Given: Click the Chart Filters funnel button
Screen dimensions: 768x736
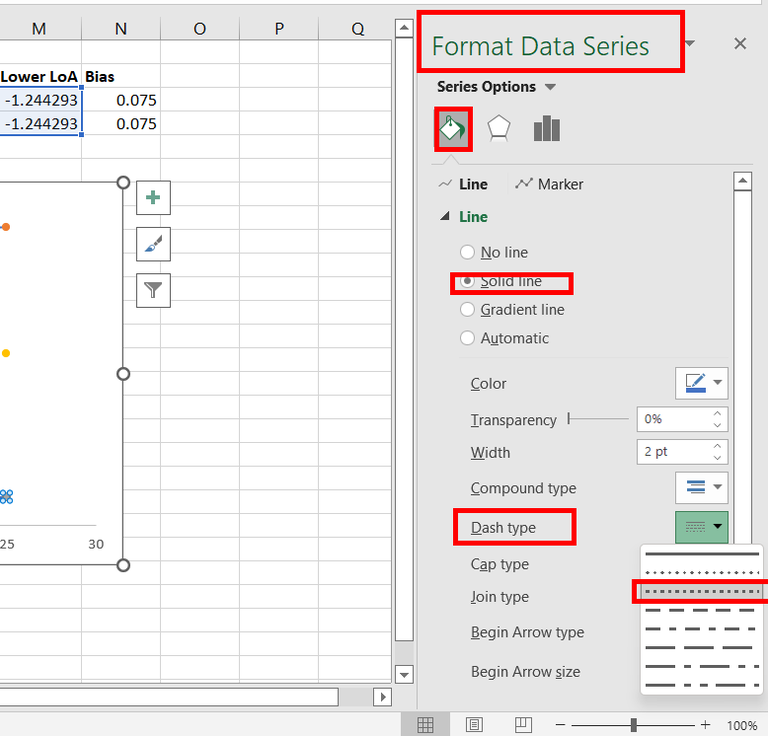Looking at the screenshot, I should click(x=153, y=290).
